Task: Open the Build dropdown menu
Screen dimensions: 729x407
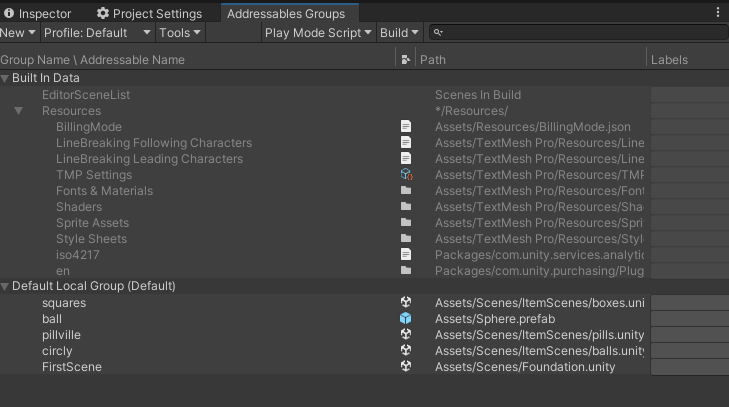Action: click(x=399, y=33)
